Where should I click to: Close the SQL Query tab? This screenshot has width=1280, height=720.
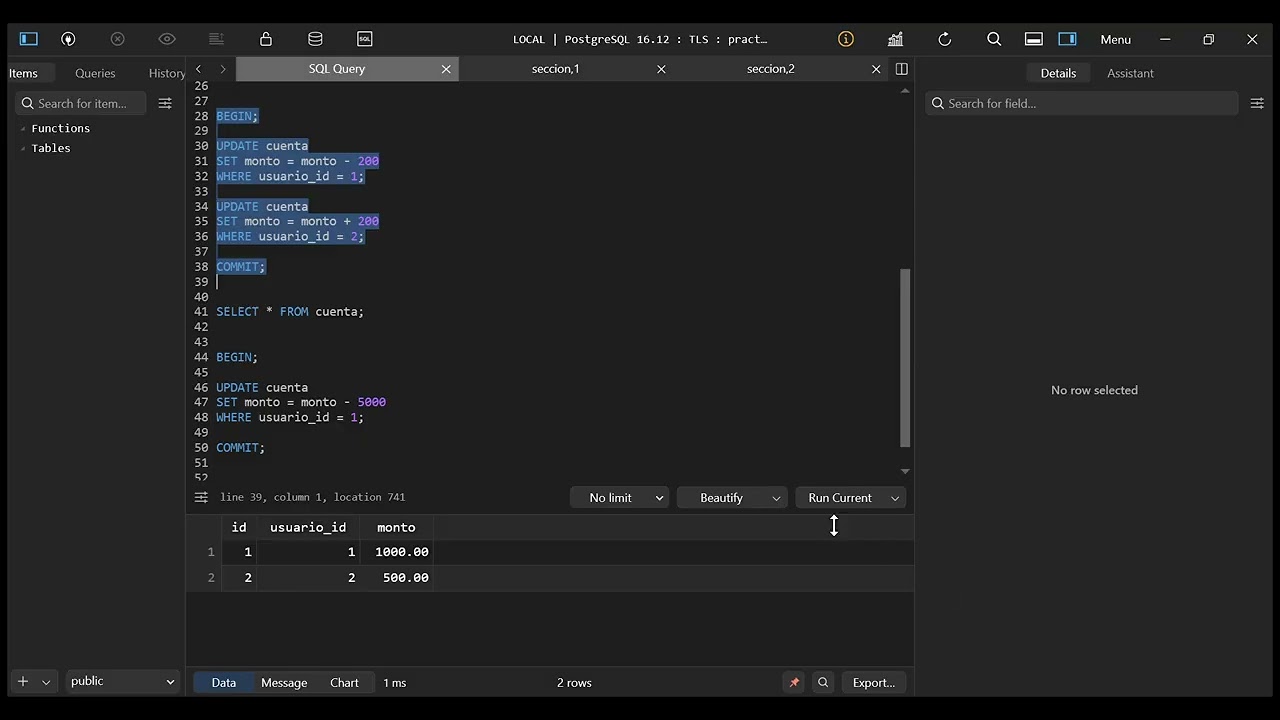(x=446, y=69)
